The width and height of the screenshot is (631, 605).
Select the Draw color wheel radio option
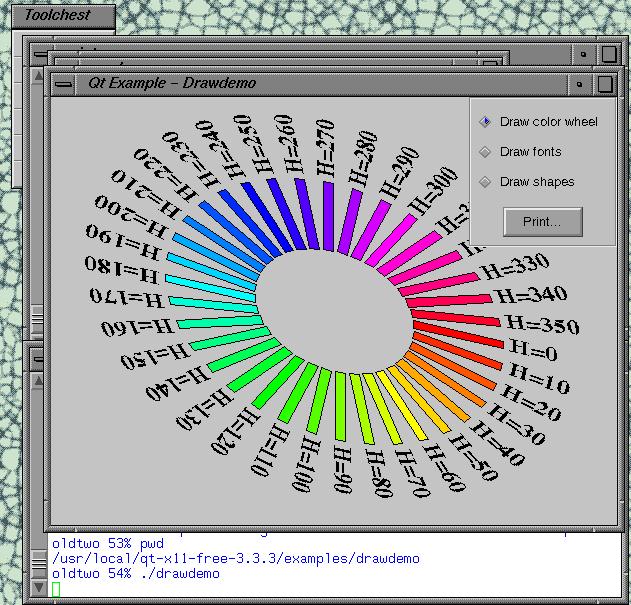click(538, 122)
